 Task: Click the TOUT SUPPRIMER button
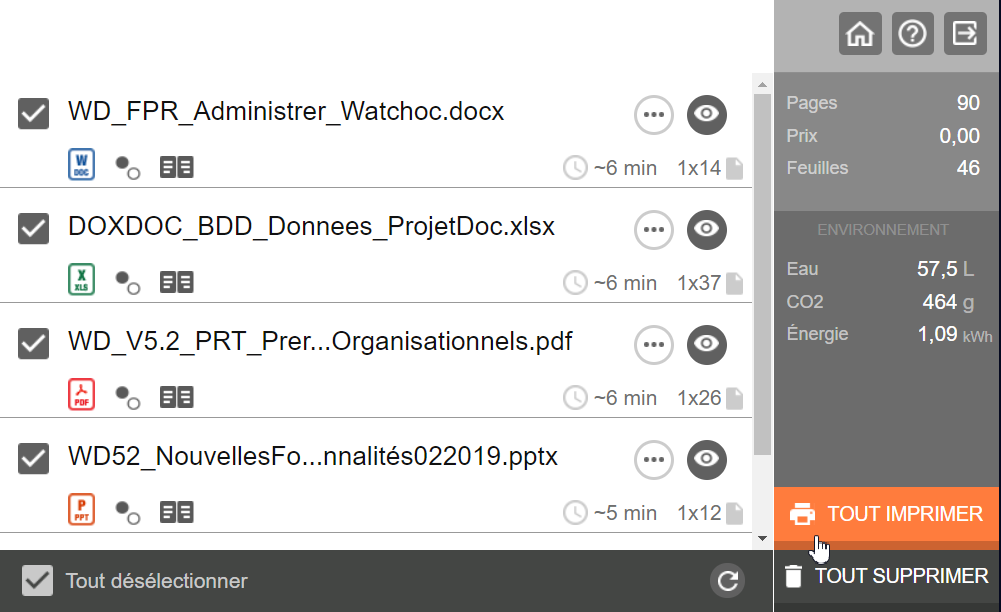(886, 576)
